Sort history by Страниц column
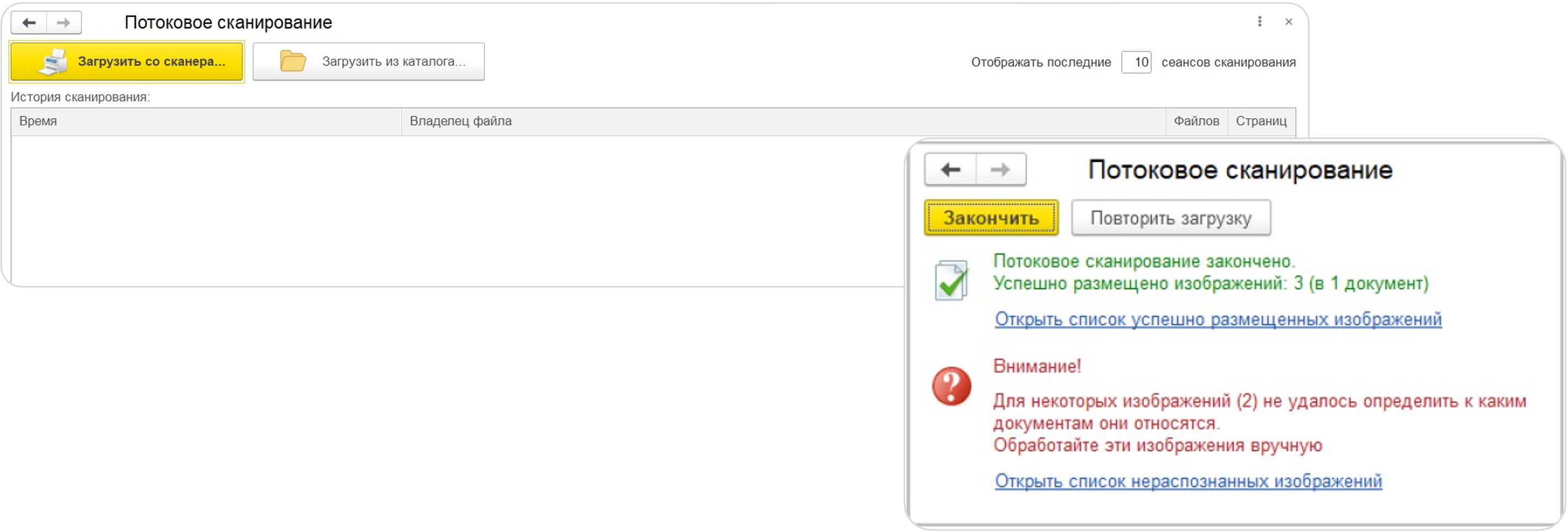1568x532 pixels. click(x=1261, y=121)
